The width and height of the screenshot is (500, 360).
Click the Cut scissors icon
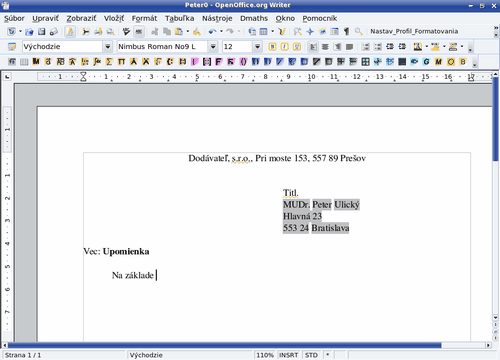[x=155, y=32]
